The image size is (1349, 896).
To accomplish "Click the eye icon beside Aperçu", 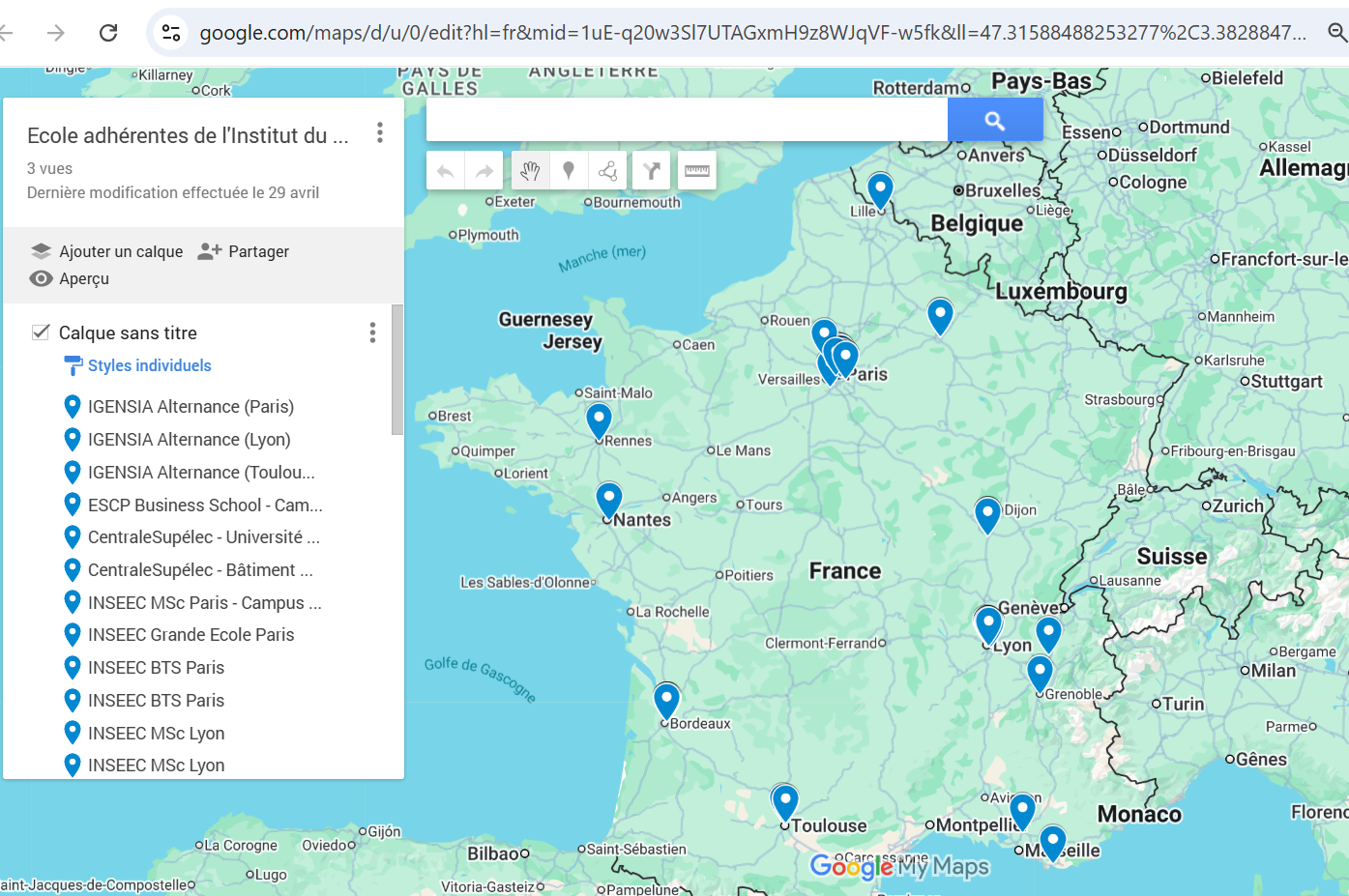I will [41, 278].
